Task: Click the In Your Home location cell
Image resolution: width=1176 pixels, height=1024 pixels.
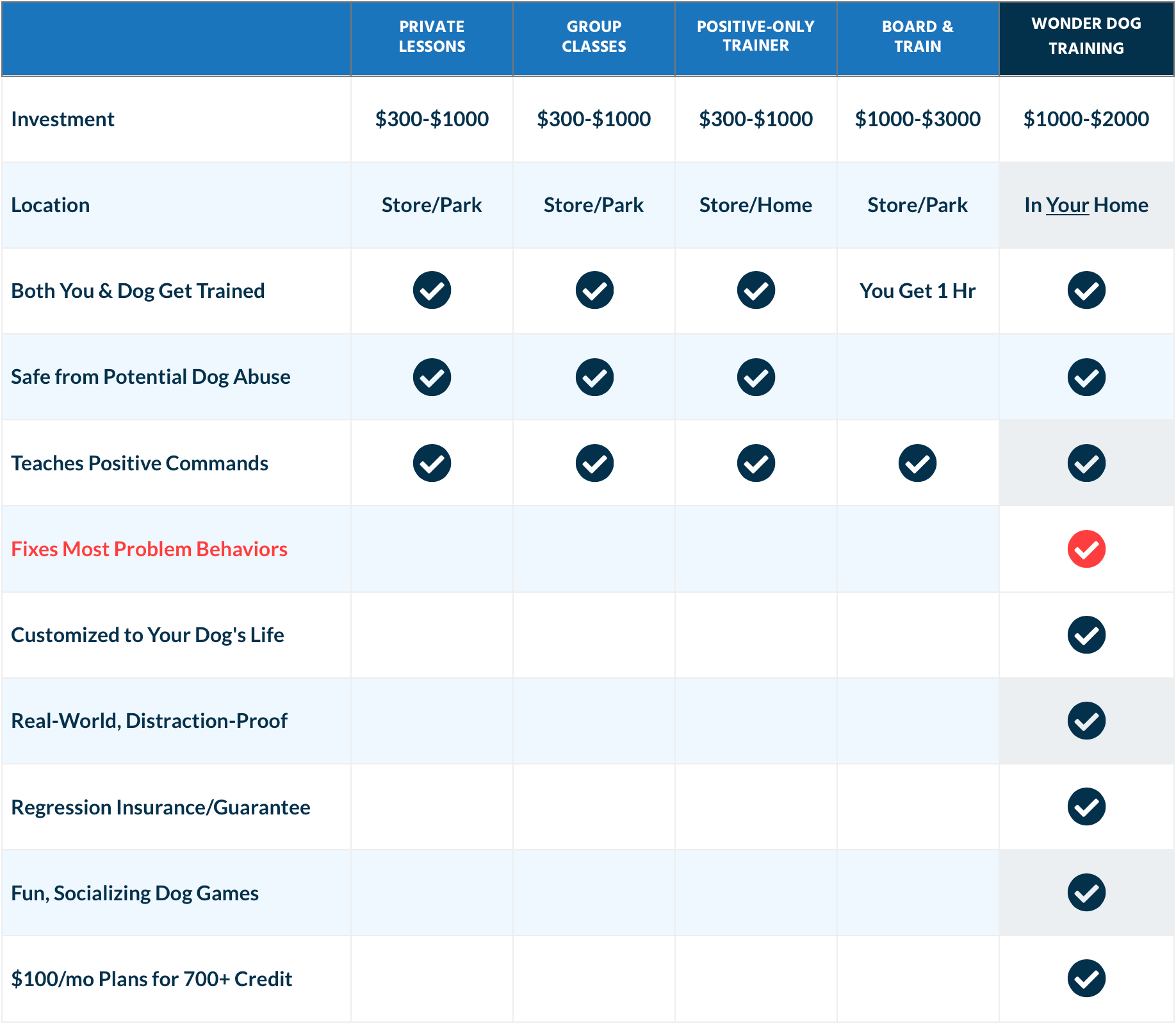Action: coord(1086,205)
